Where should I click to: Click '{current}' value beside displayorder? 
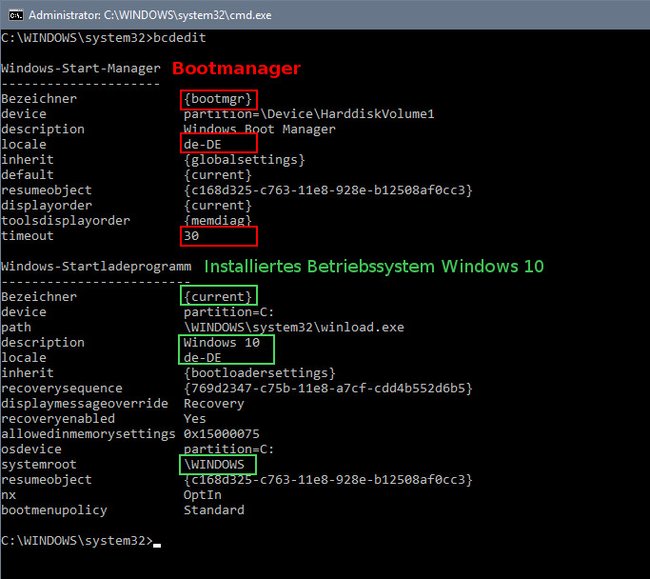click(218, 206)
